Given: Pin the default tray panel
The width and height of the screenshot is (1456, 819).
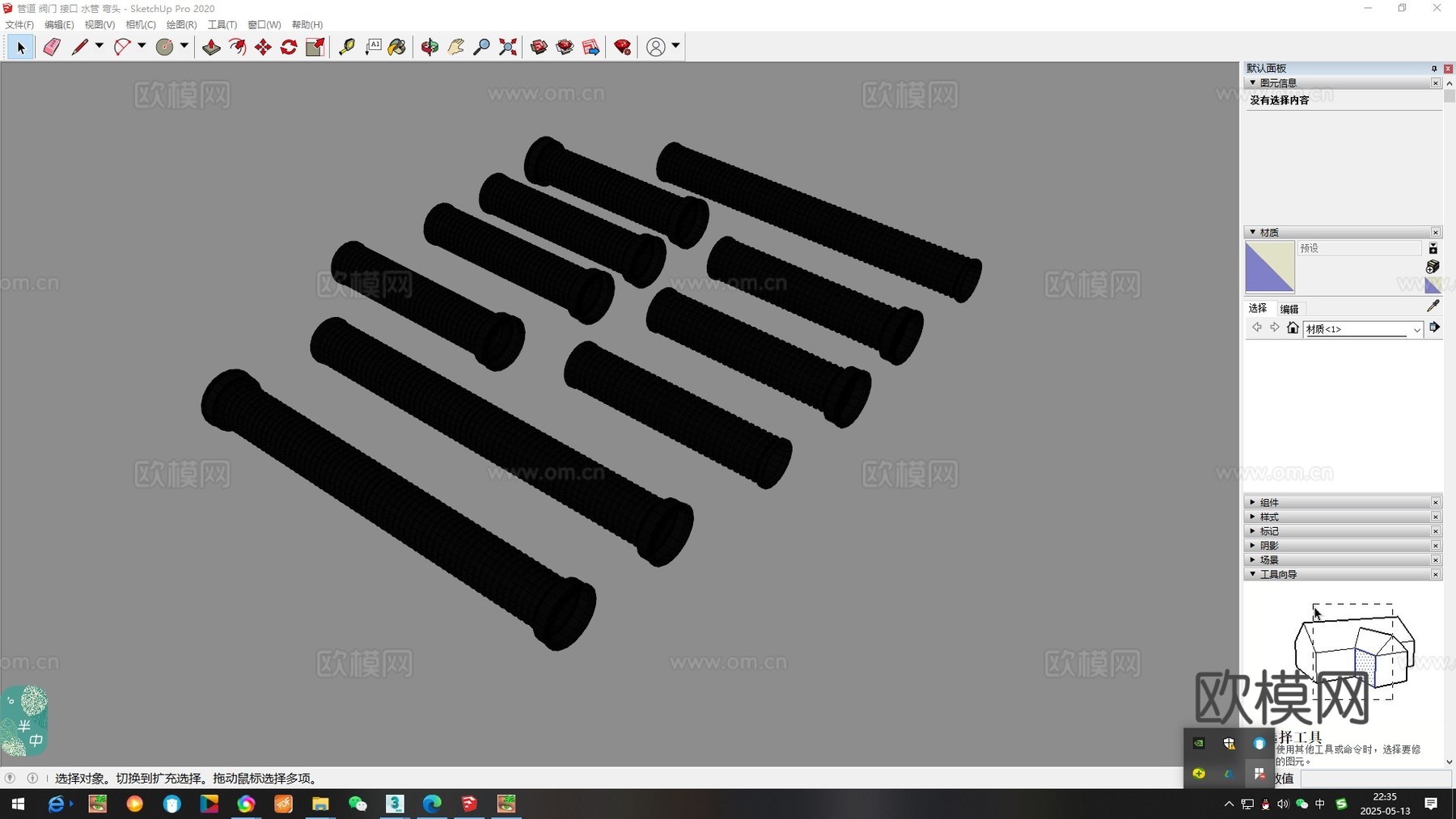Looking at the screenshot, I should click(1434, 69).
